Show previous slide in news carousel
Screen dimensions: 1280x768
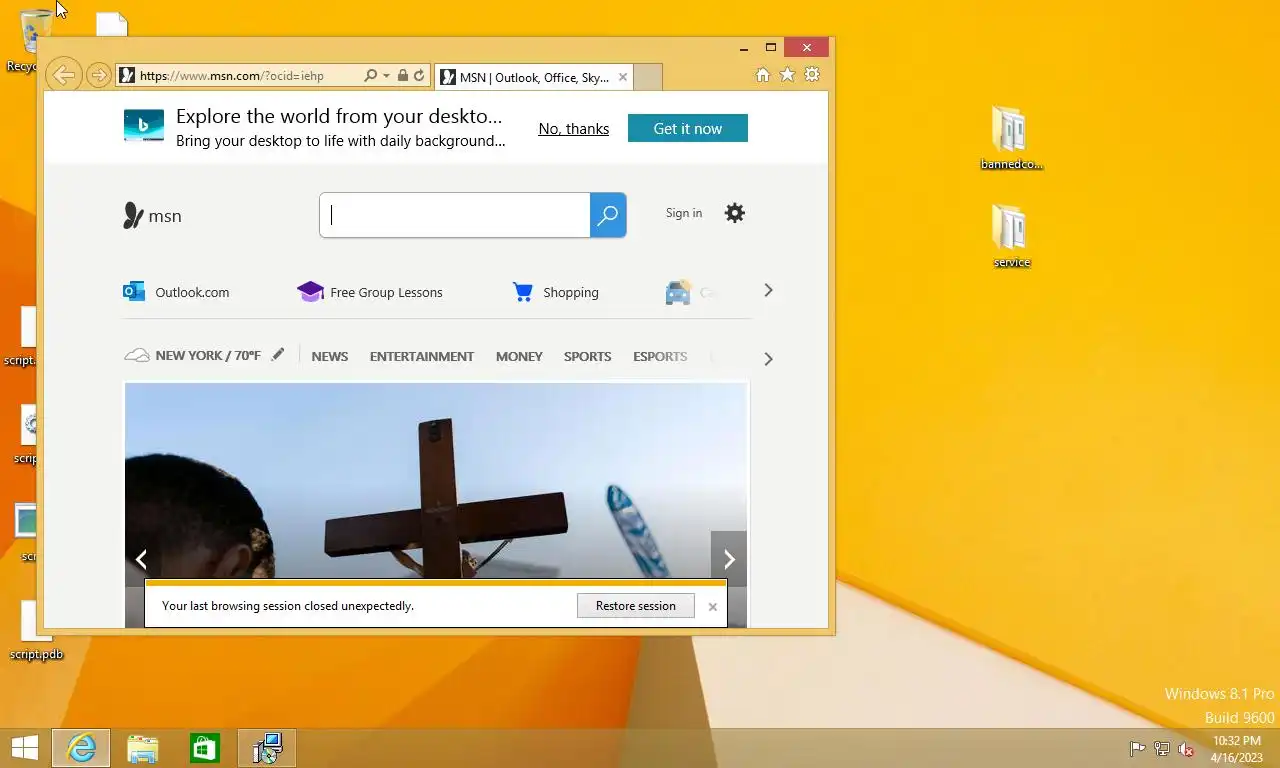tap(141, 559)
